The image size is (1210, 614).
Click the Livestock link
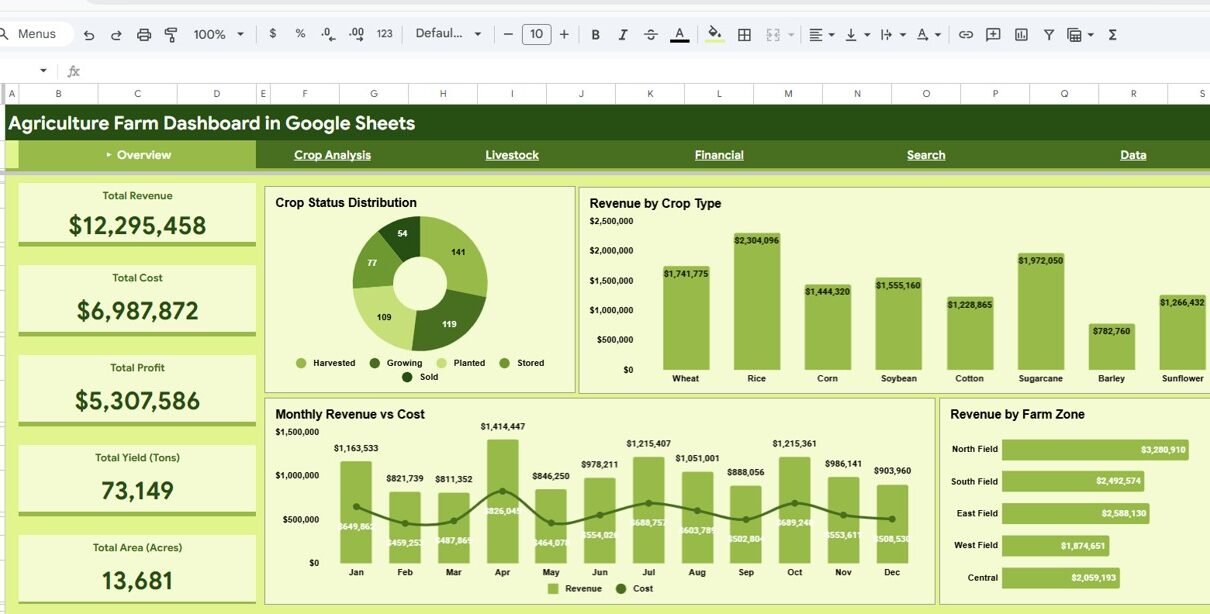[512, 155]
